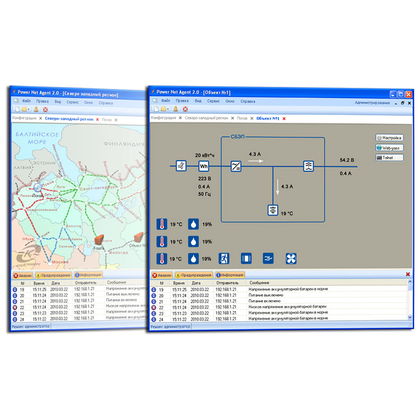Click the thermometer icon in the second sensor row
The width and height of the screenshot is (420, 420).
tap(162, 241)
